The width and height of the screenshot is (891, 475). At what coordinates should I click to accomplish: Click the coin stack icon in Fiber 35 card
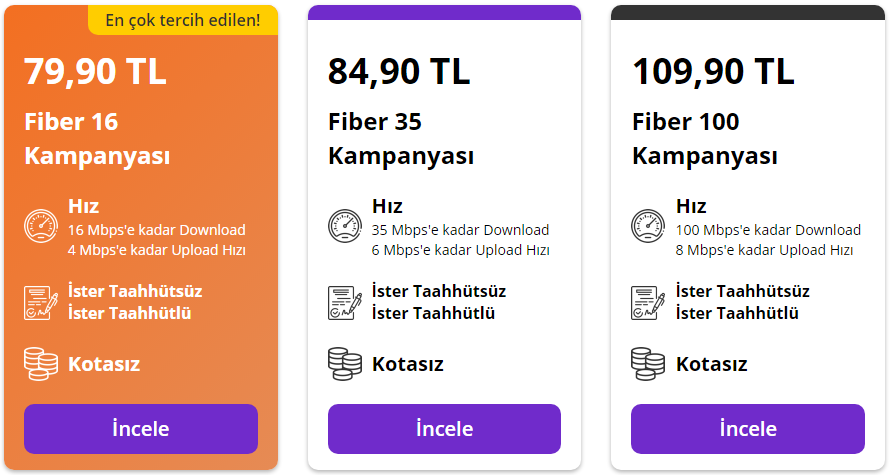pyautogui.click(x=345, y=364)
